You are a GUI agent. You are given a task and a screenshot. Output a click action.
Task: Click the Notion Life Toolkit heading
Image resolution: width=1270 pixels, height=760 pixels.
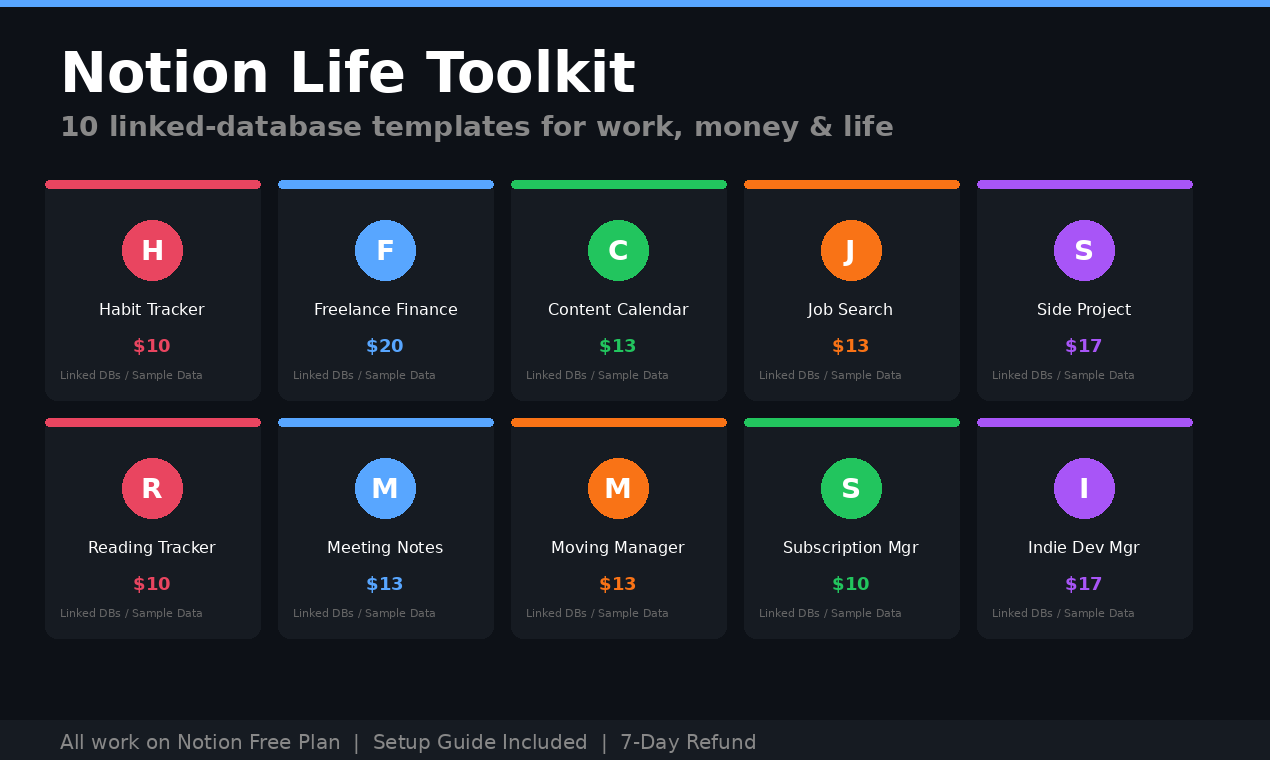(348, 72)
